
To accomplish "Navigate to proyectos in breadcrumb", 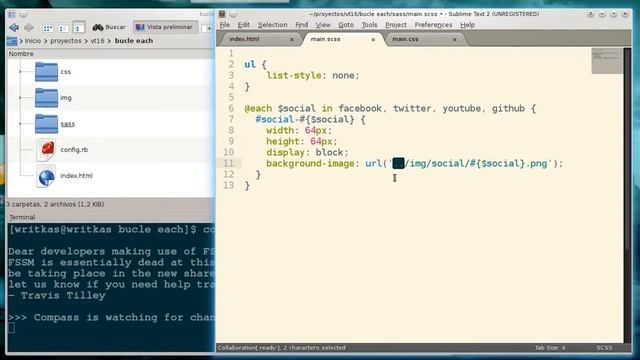I will (x=66, y=41).
